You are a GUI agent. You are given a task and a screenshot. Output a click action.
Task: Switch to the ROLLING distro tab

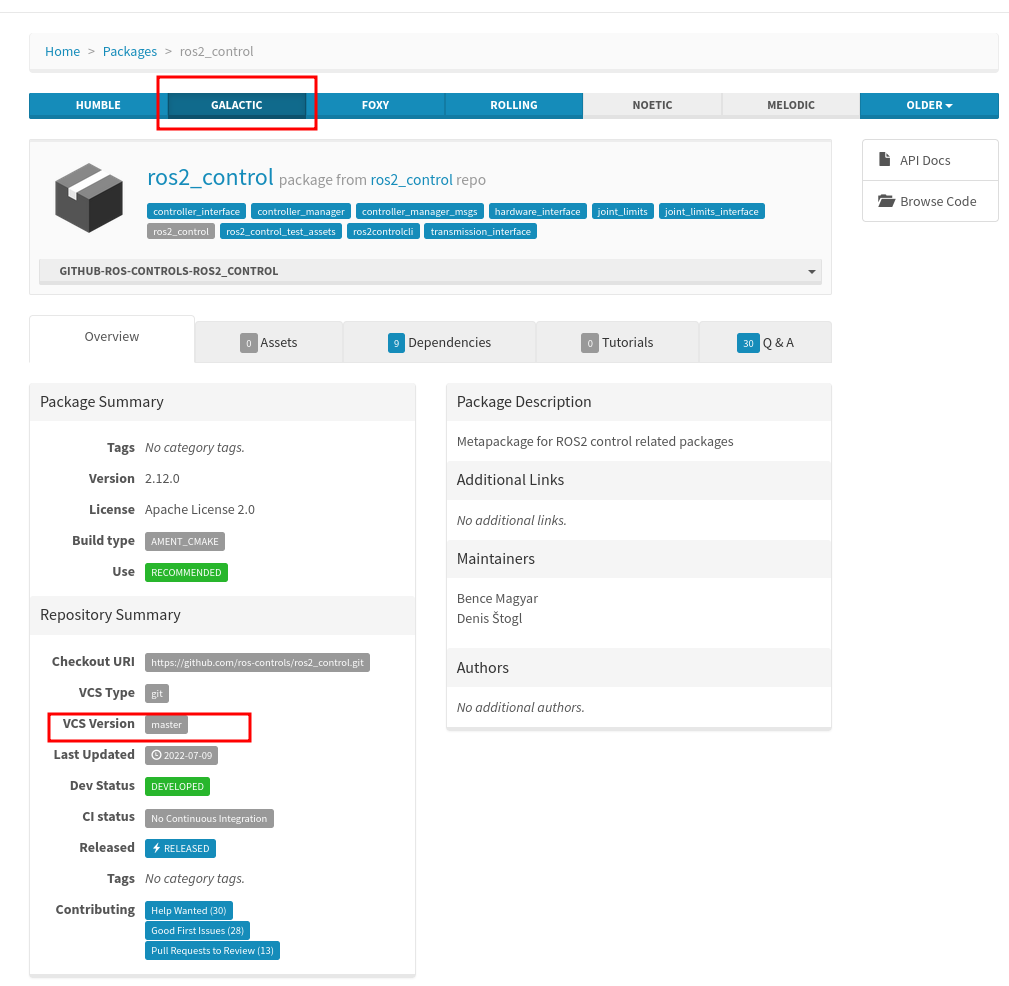[x=514, y=105]
